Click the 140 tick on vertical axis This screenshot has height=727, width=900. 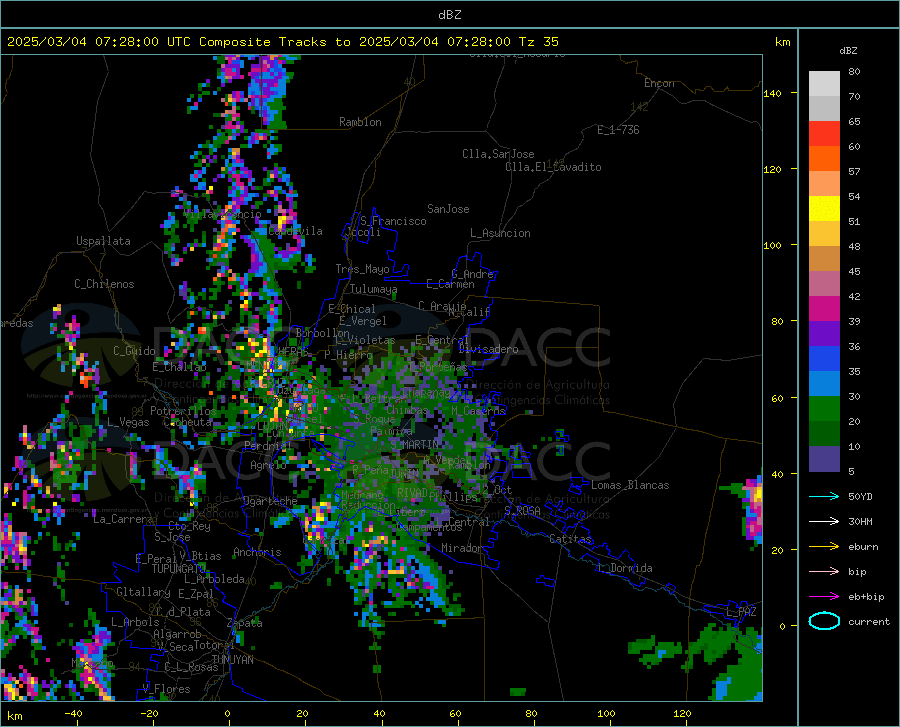tap(772, 93)
